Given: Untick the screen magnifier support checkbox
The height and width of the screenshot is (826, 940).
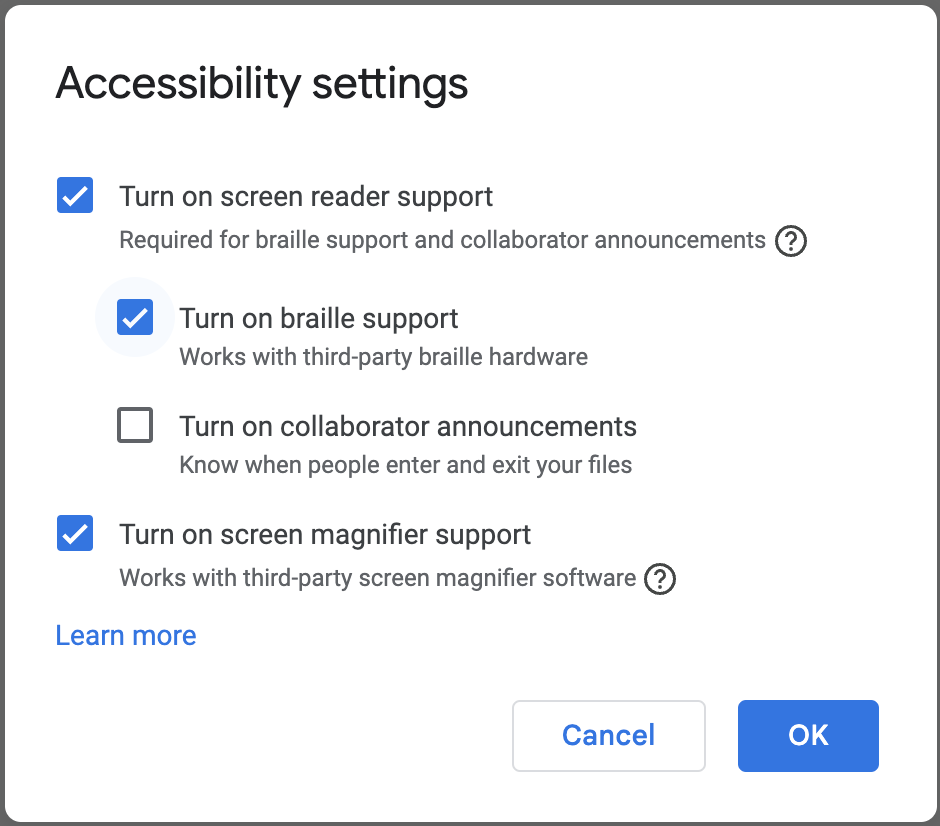Looking at the screenshot, I should [75, 533].
